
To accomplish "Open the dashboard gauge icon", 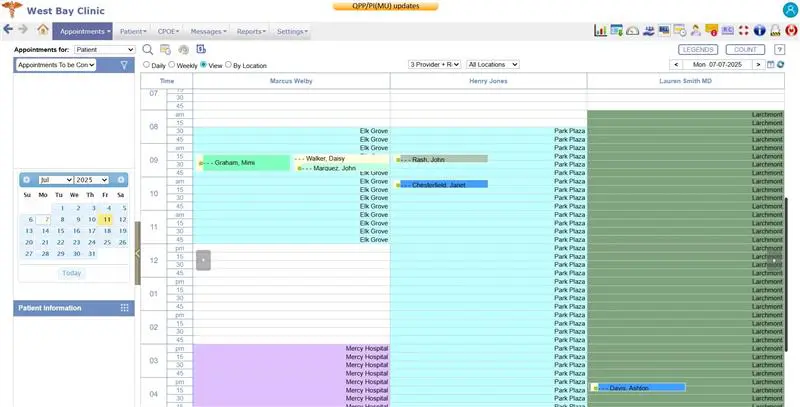I will point(633,31).
